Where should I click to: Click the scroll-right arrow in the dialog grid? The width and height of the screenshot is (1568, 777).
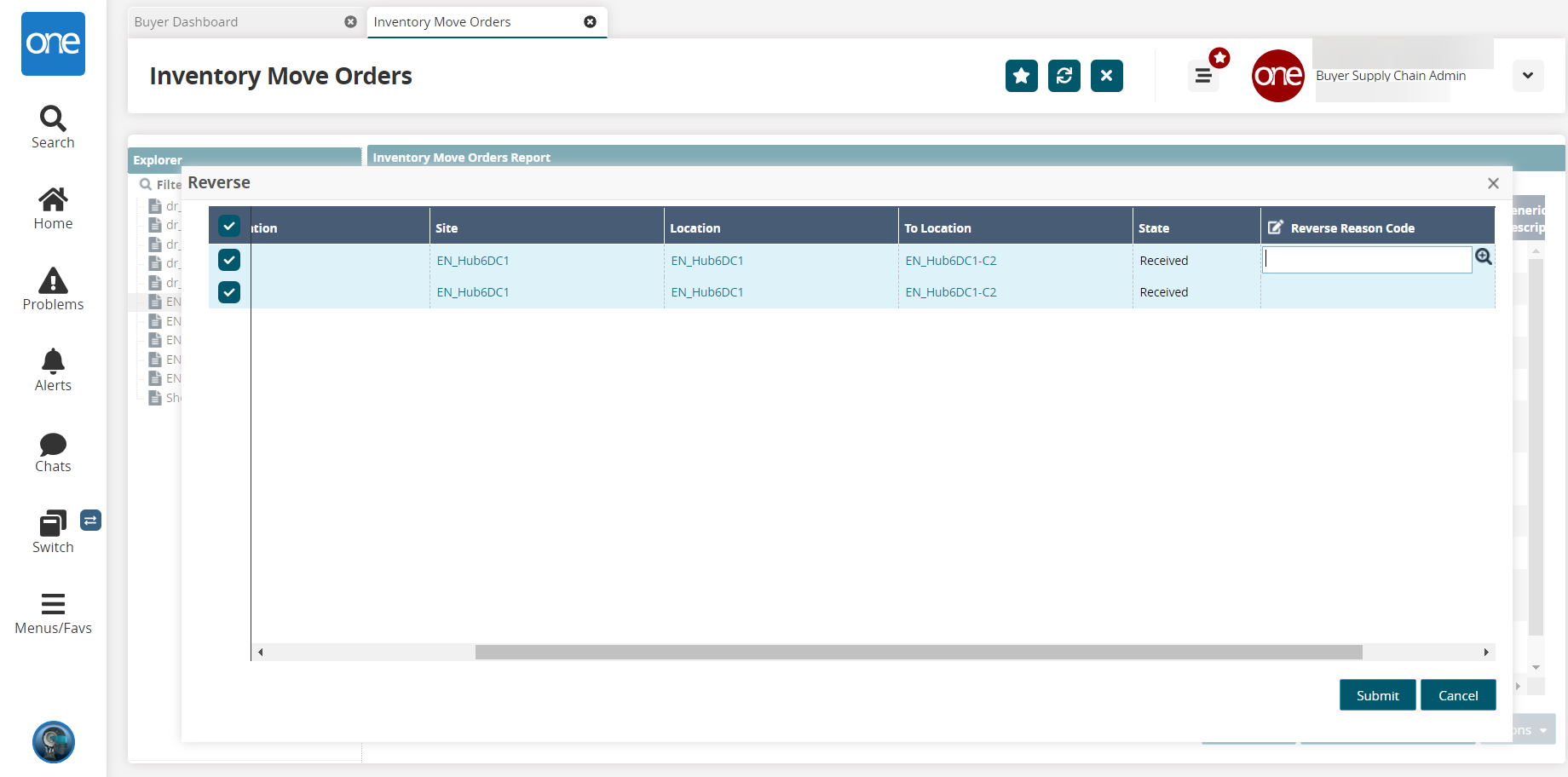tap(1486, 653)
